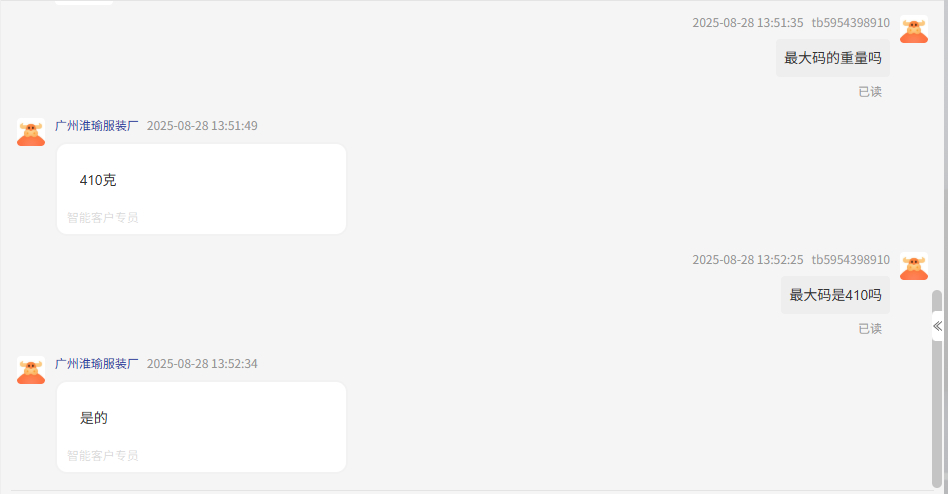This screenshot has width=948, height=494.
Task: Open 广州淮瑜服装厂 seller name at 13:51:49
Action: coord(97,126)
